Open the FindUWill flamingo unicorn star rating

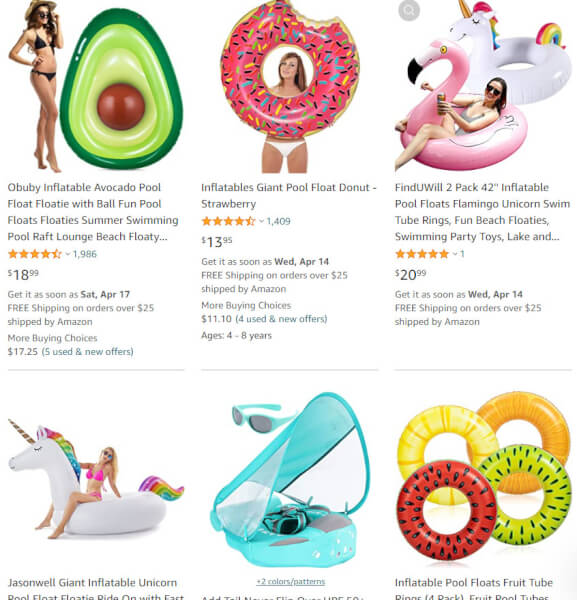click(422, 254)
